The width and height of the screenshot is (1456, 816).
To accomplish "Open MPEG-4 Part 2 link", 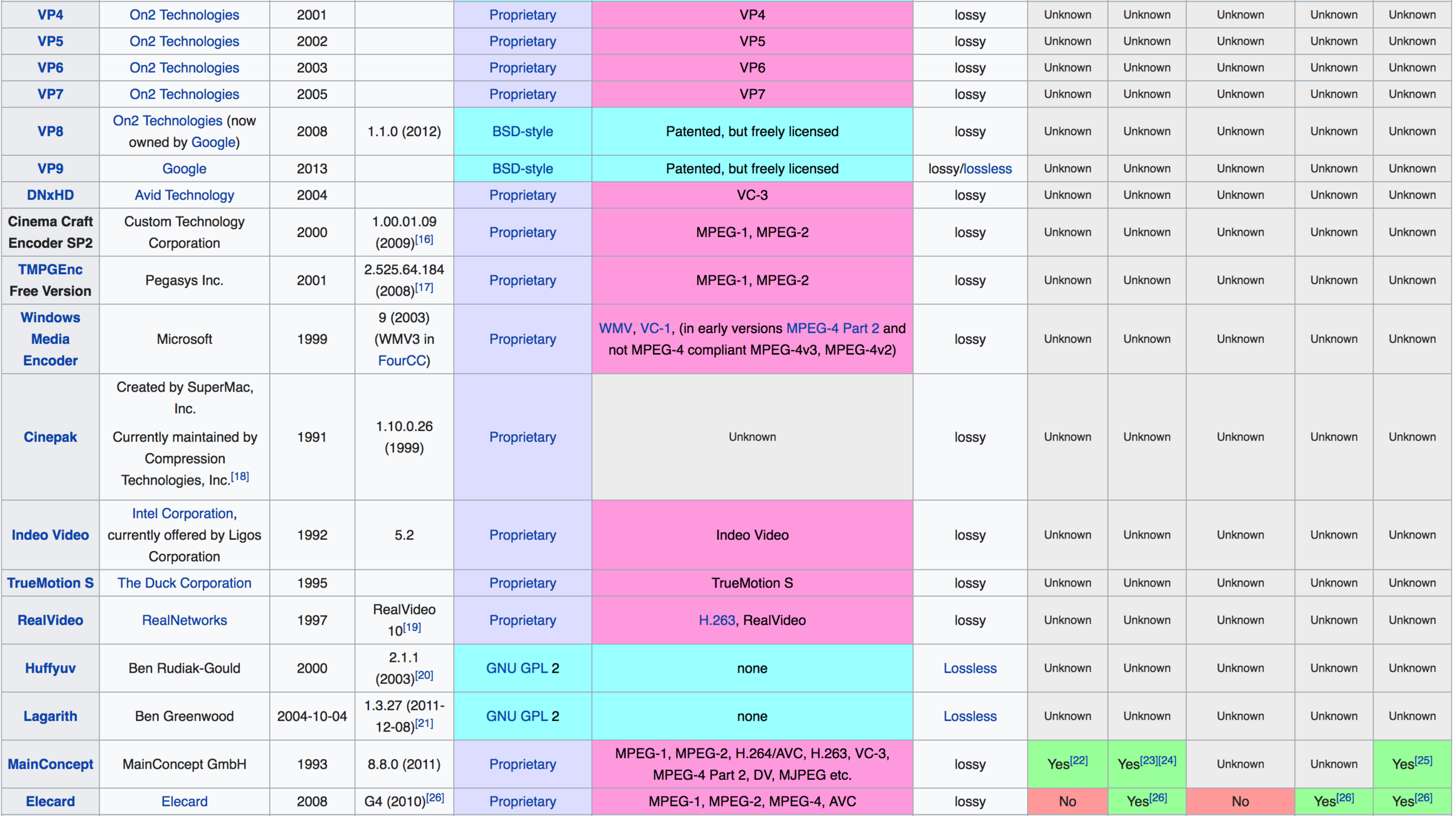I will click(832, 328).
